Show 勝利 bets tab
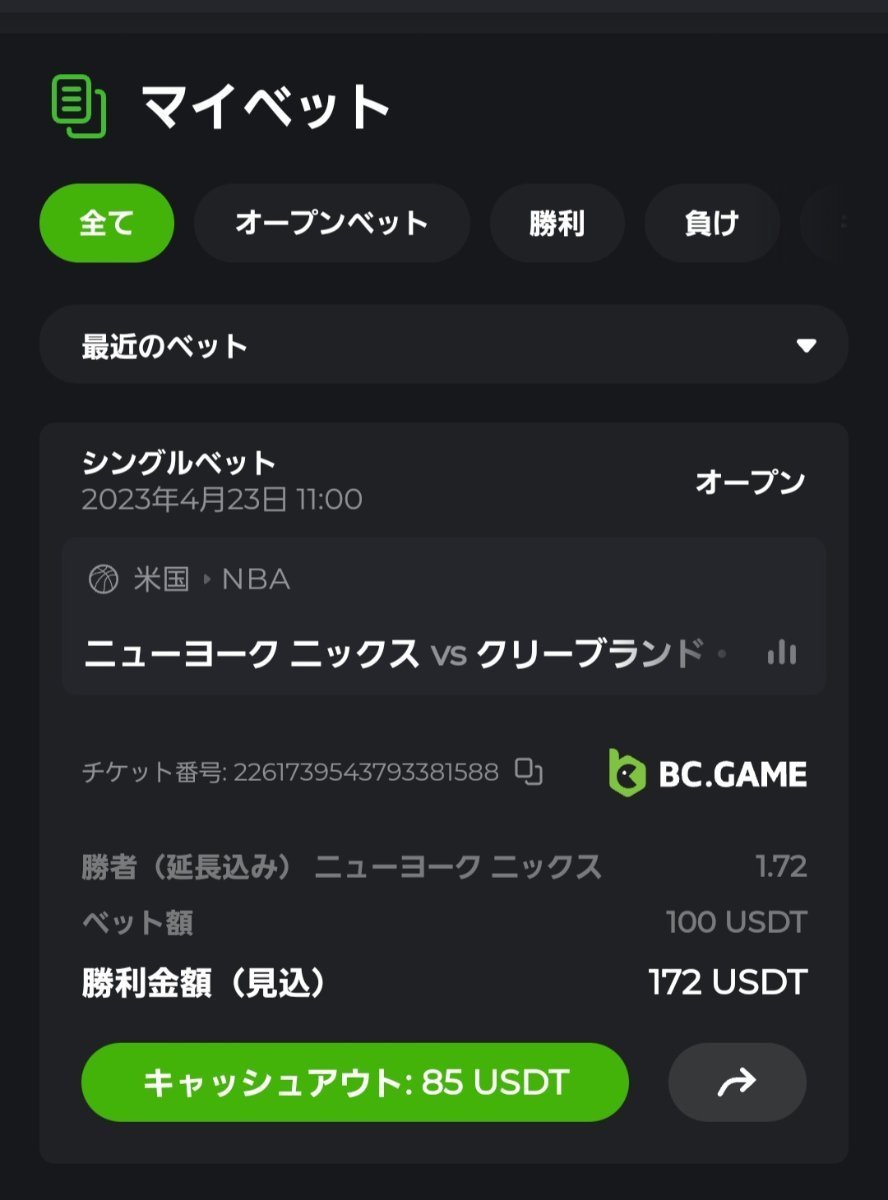Screen dimensions: 888x1200 [556, 223]
